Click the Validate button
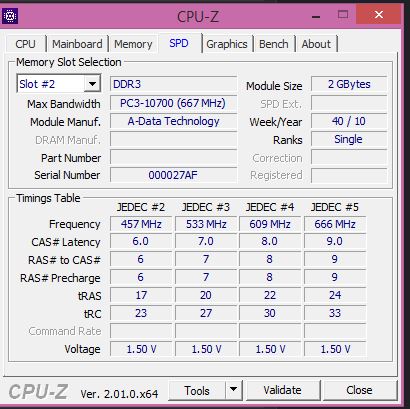 coord(282,390)
